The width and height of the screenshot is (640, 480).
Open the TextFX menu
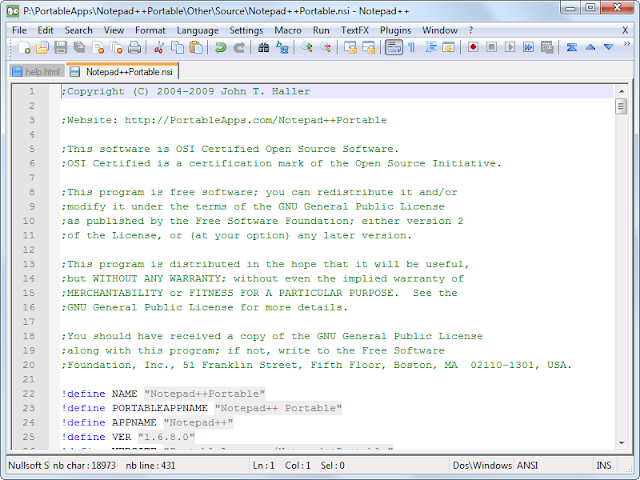355,30
